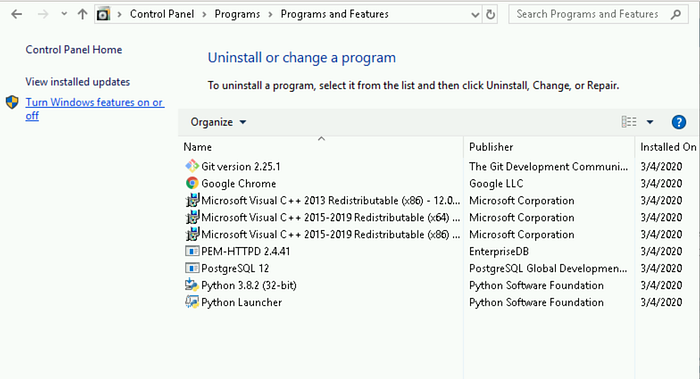Select Git version 2.25.1 entry
Viewport: 700px width, 379px height.
pyautogui.click(x=241, y=167)
